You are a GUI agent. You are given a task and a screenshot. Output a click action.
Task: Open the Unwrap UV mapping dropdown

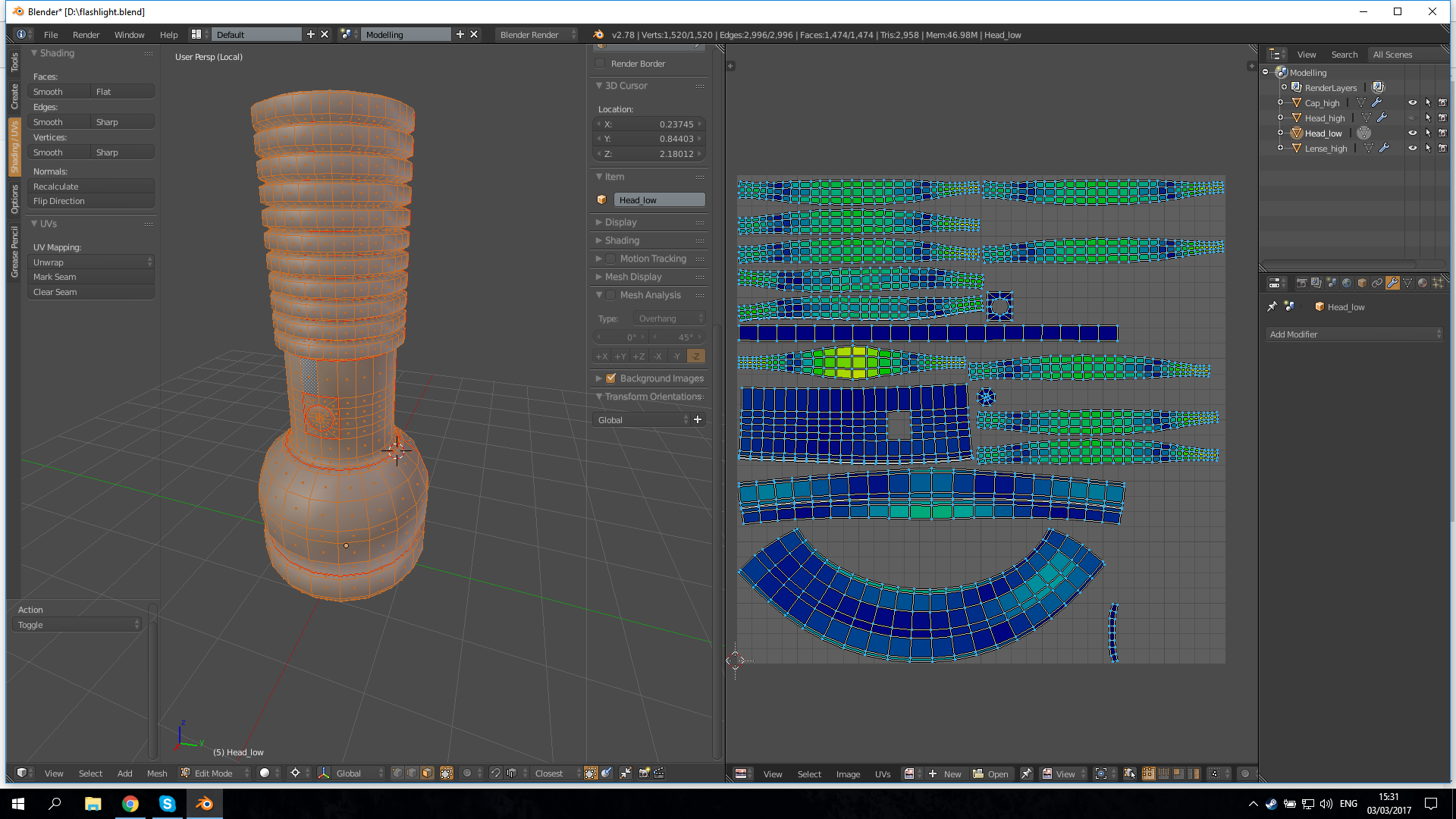[91, 262]
